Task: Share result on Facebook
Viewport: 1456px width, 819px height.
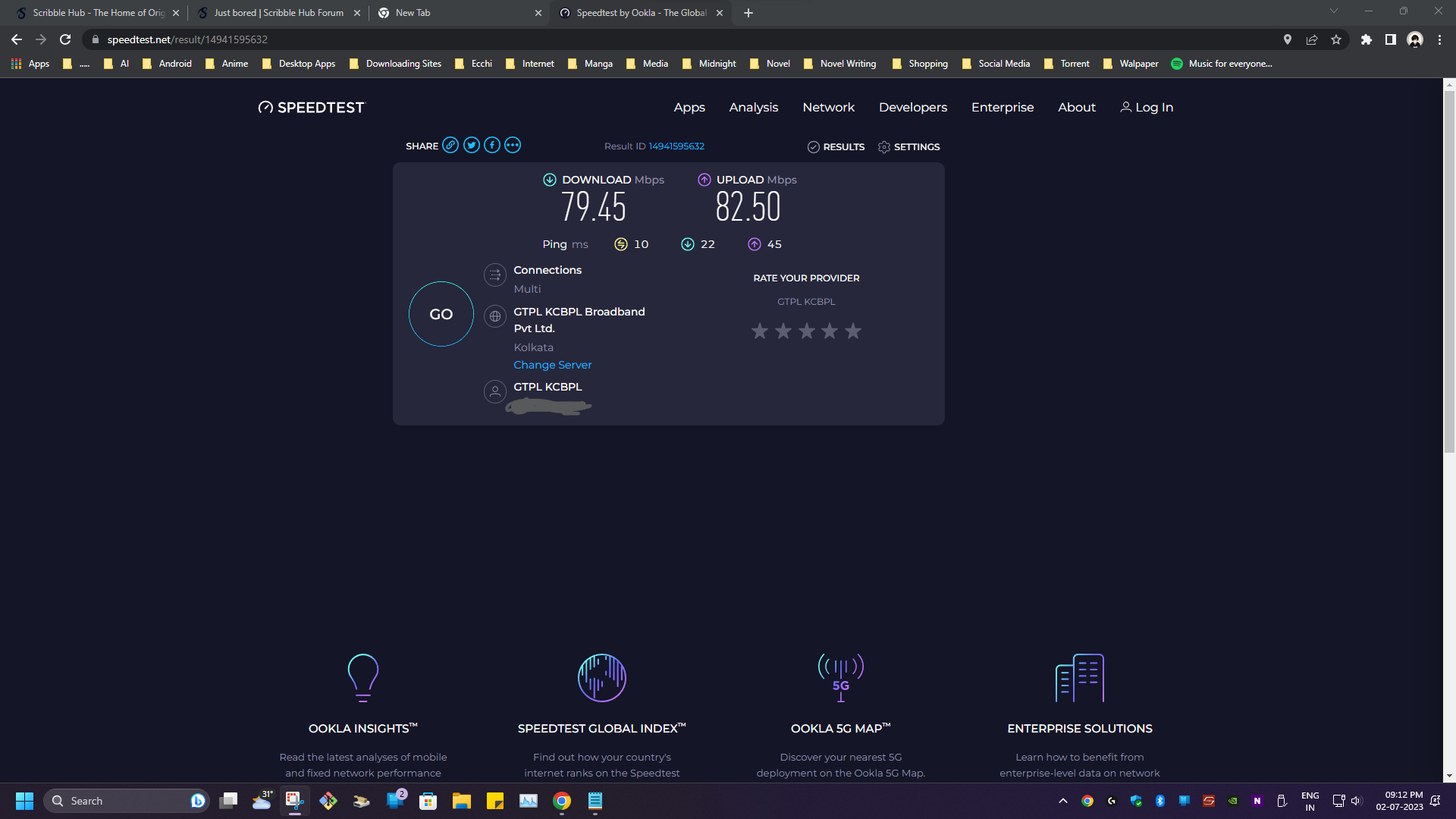Action: pos(492,145)
